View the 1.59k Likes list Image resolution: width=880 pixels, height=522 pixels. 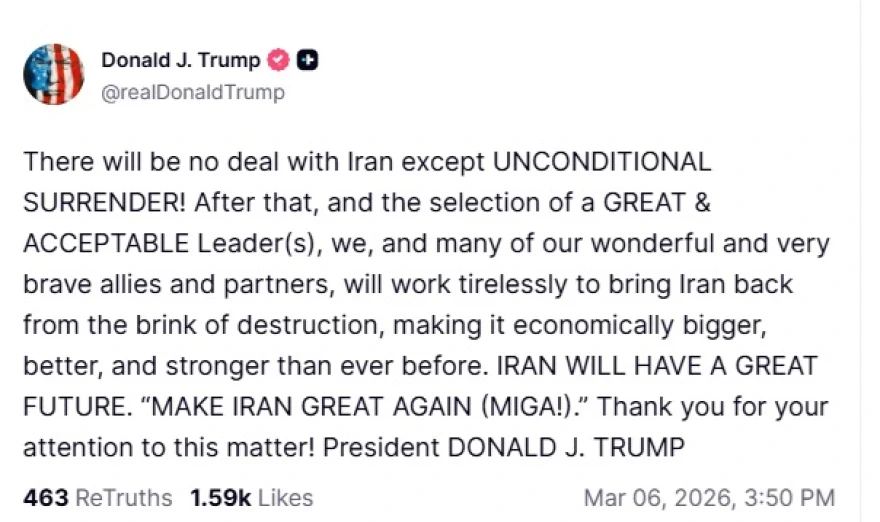tap(251, 497)
